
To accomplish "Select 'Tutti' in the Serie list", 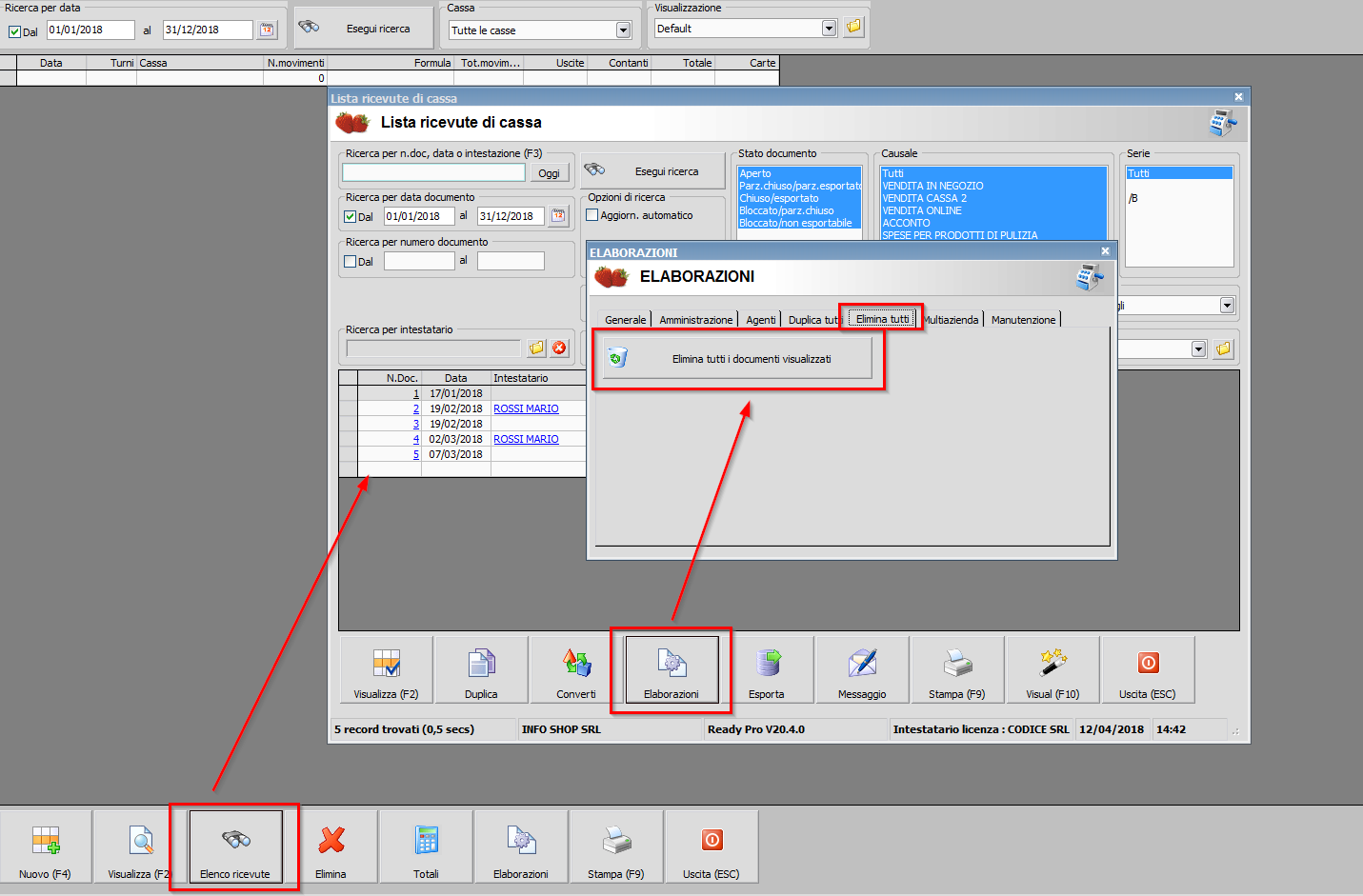I will [x=1179, y=173].
